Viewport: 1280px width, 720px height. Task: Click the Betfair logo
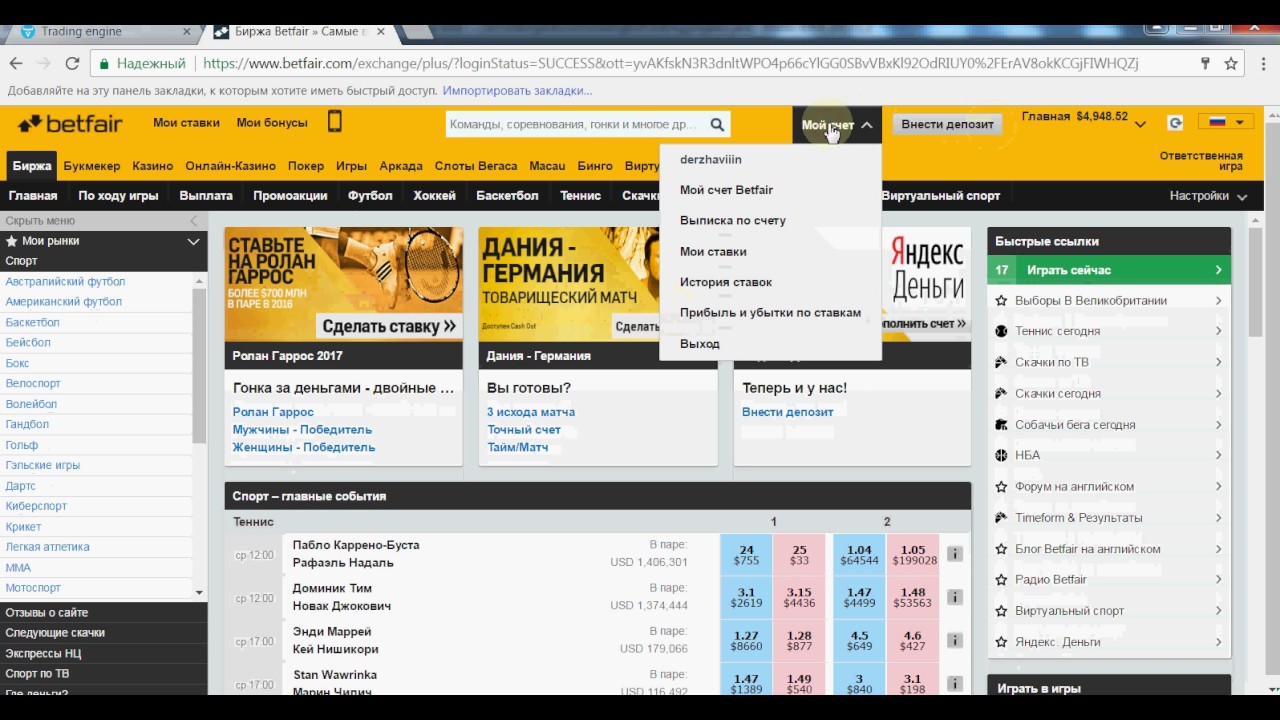pyautogui.click(x=70, y=124)
